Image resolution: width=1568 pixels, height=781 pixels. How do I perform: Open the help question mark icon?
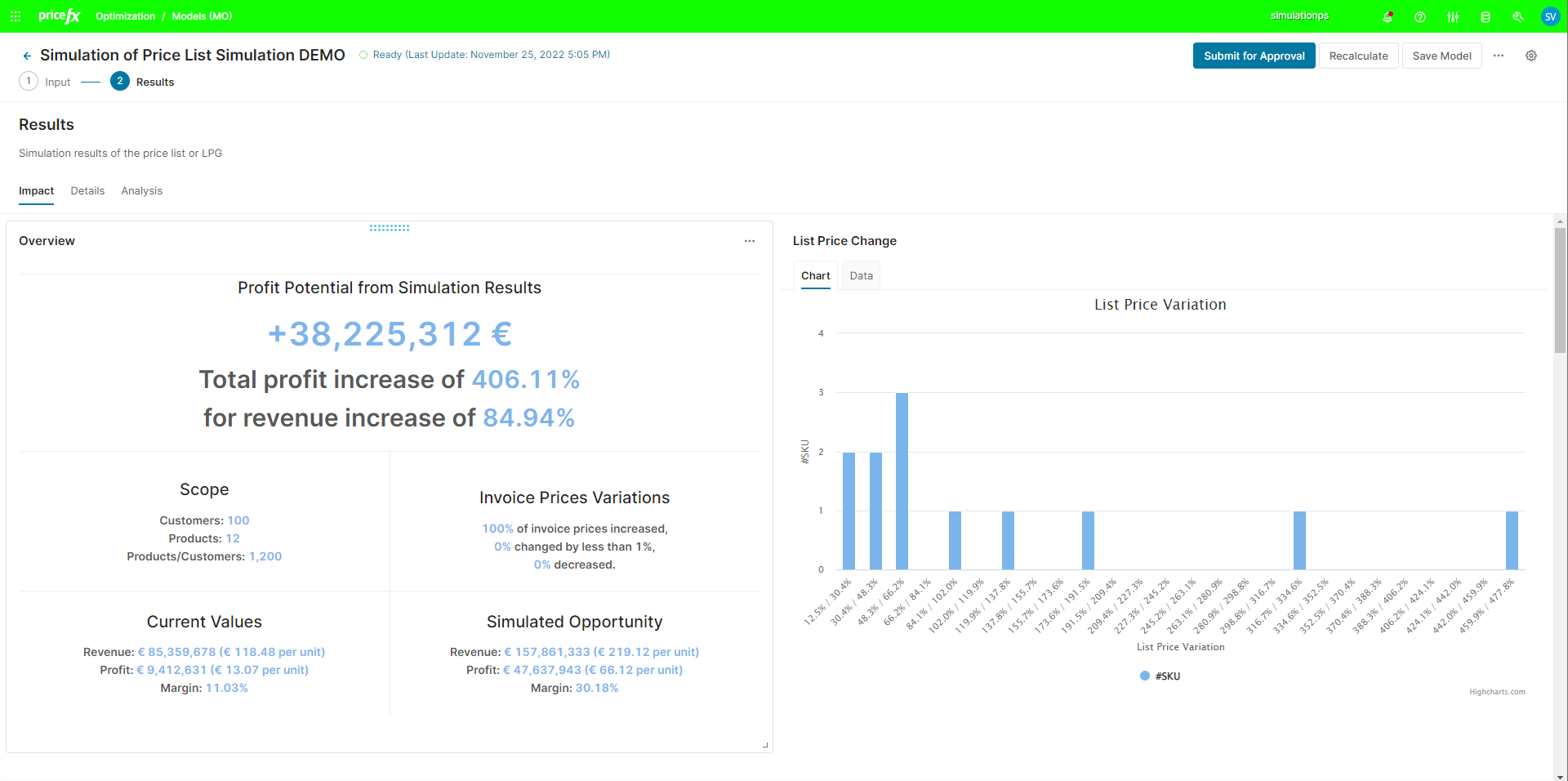(1420, 16)
